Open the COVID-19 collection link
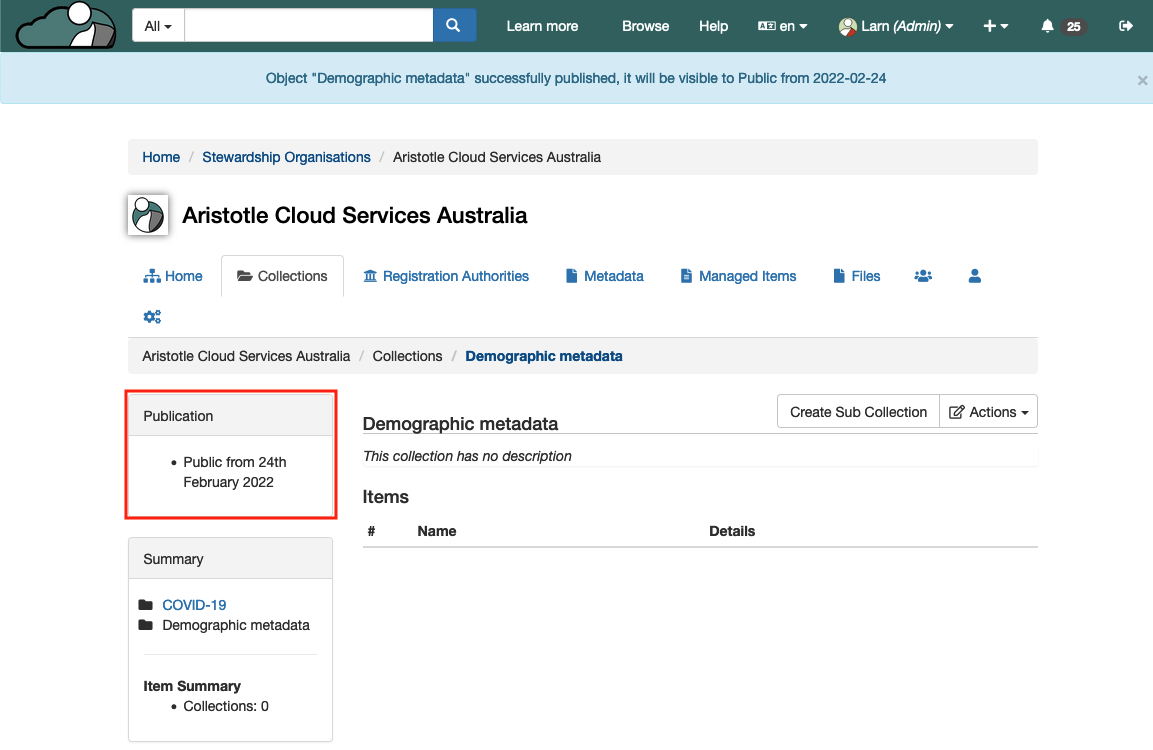Image resolution: width=1153 pixels, height=750 pixels. pos(194,605)
